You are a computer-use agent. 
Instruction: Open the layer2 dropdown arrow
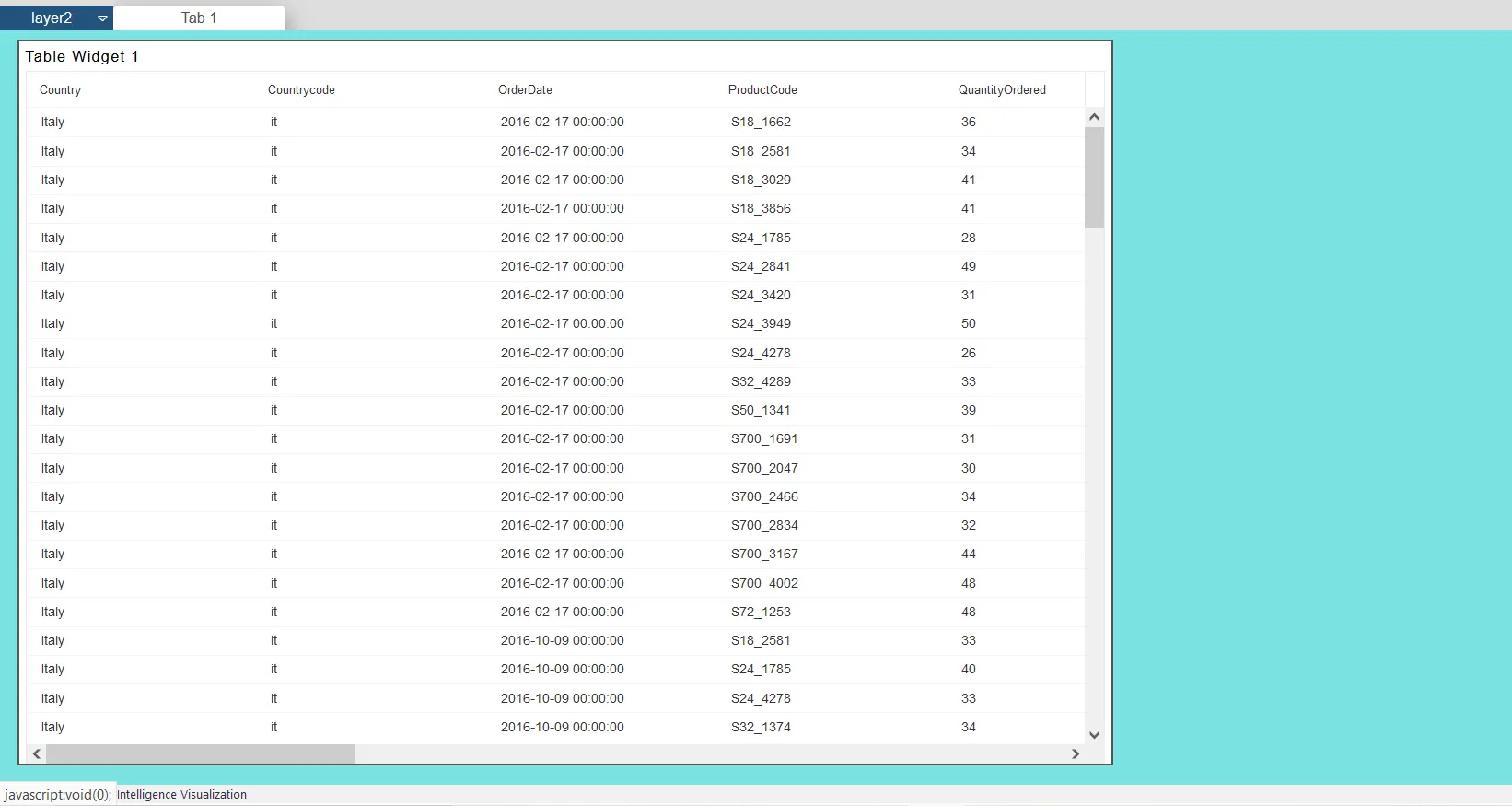(102, 18)
